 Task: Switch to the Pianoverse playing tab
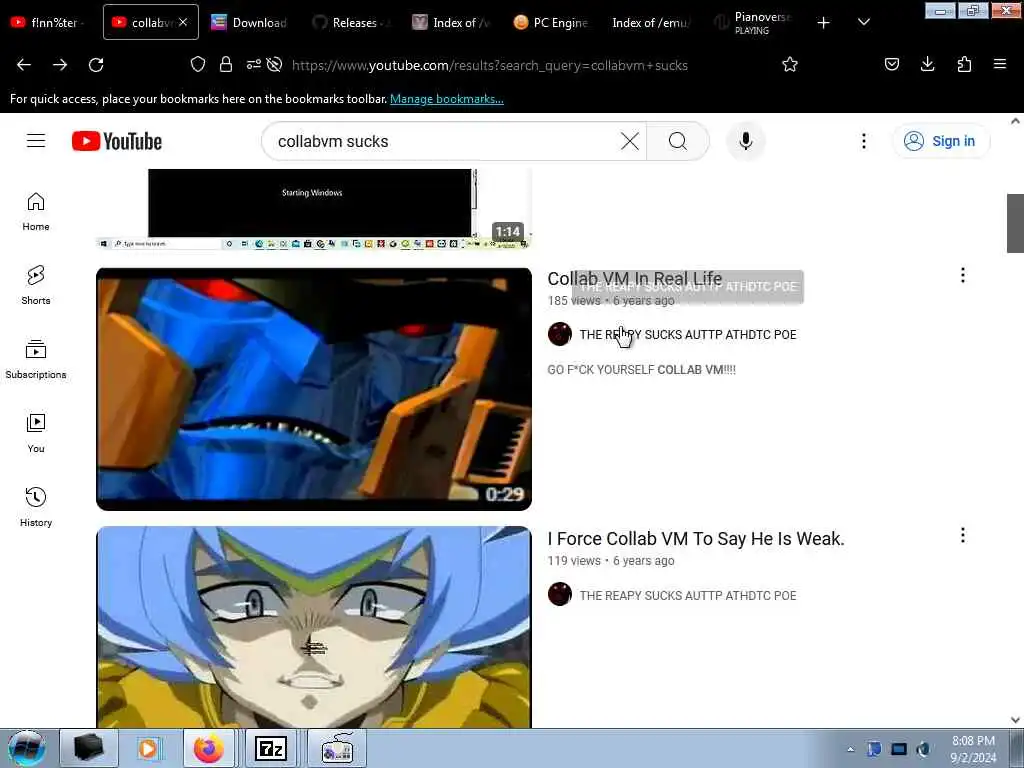[x=753, y=22]
